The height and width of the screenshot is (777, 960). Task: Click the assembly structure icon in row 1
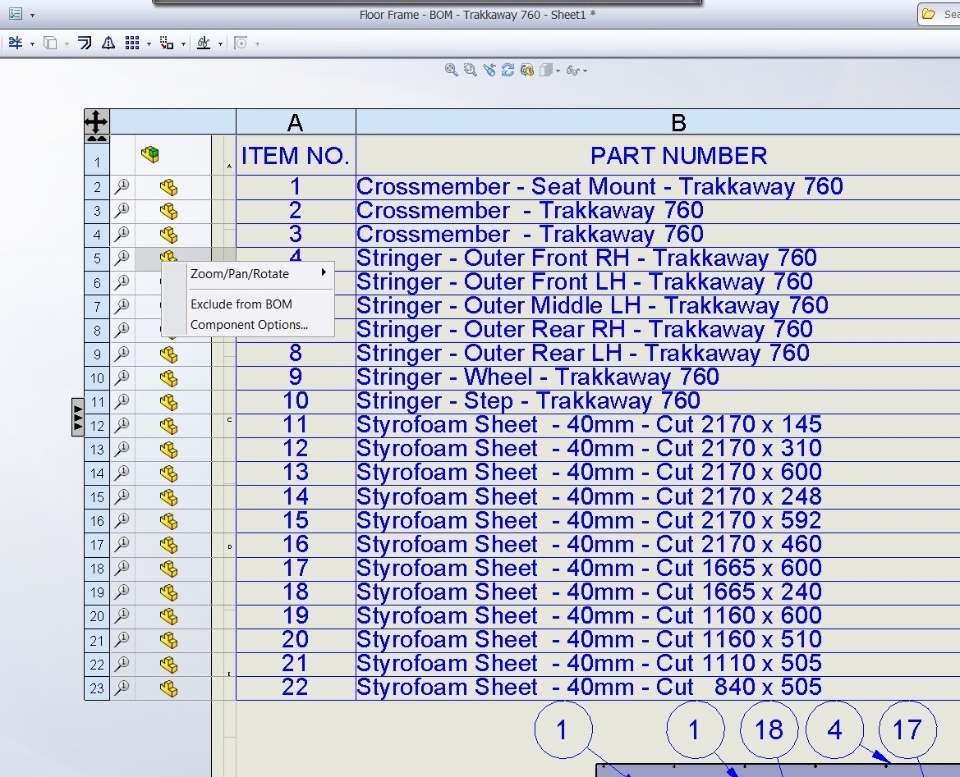pyautogui.click(x=150, y=154)
